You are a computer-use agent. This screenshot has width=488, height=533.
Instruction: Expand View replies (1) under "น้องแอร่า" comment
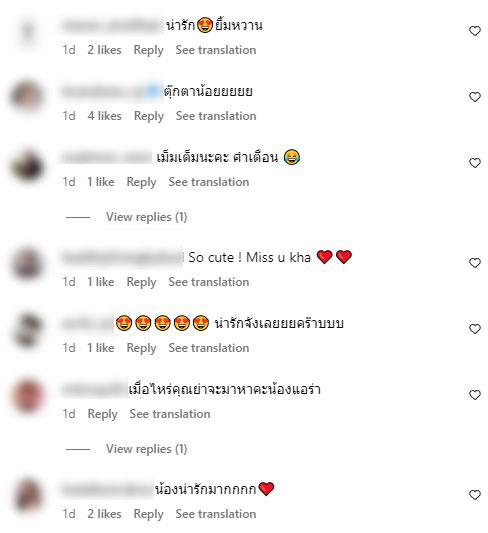[146, 449]
